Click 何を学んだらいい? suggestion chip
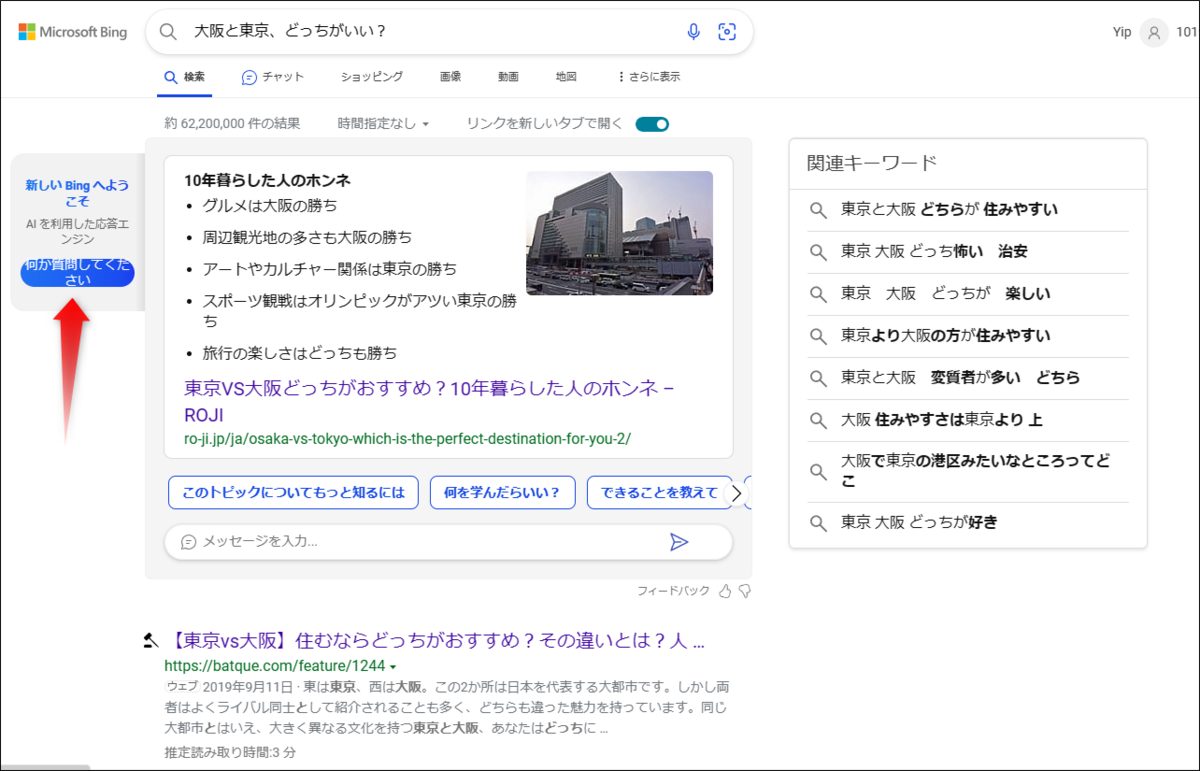Image resolution: width=1200 pixels, height=771 pixels. 502,493
